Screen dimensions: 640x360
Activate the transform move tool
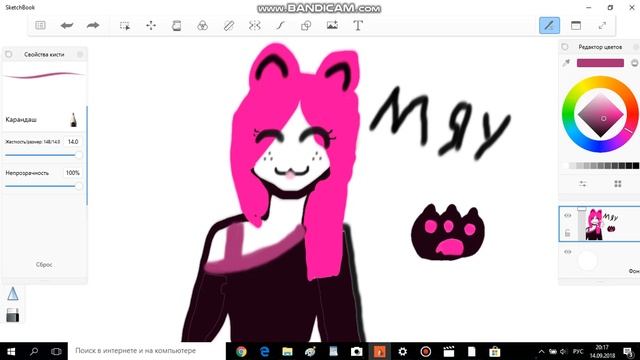[x=151, y=25]
